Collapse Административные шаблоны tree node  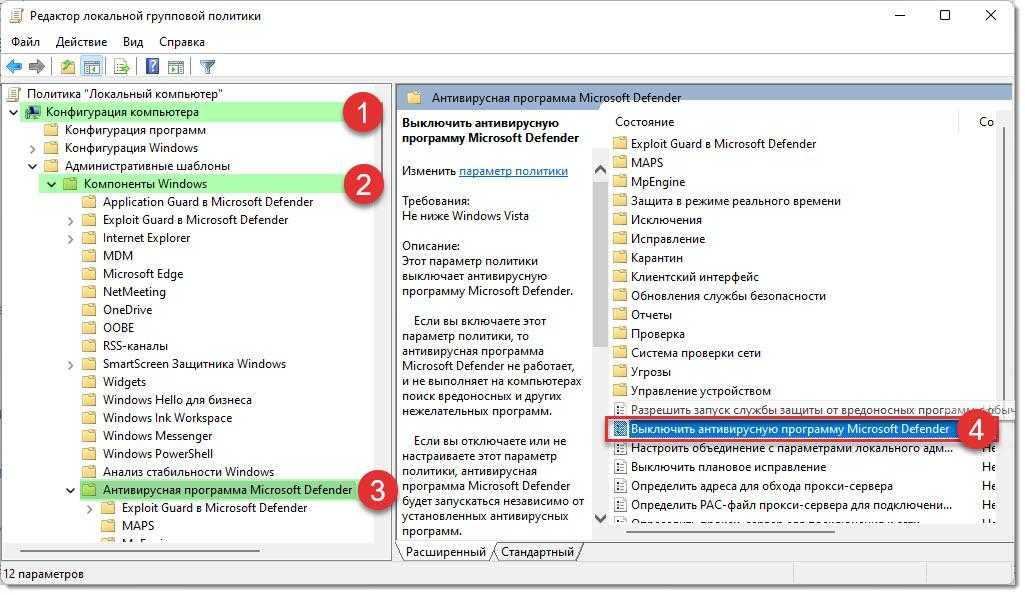32,166
